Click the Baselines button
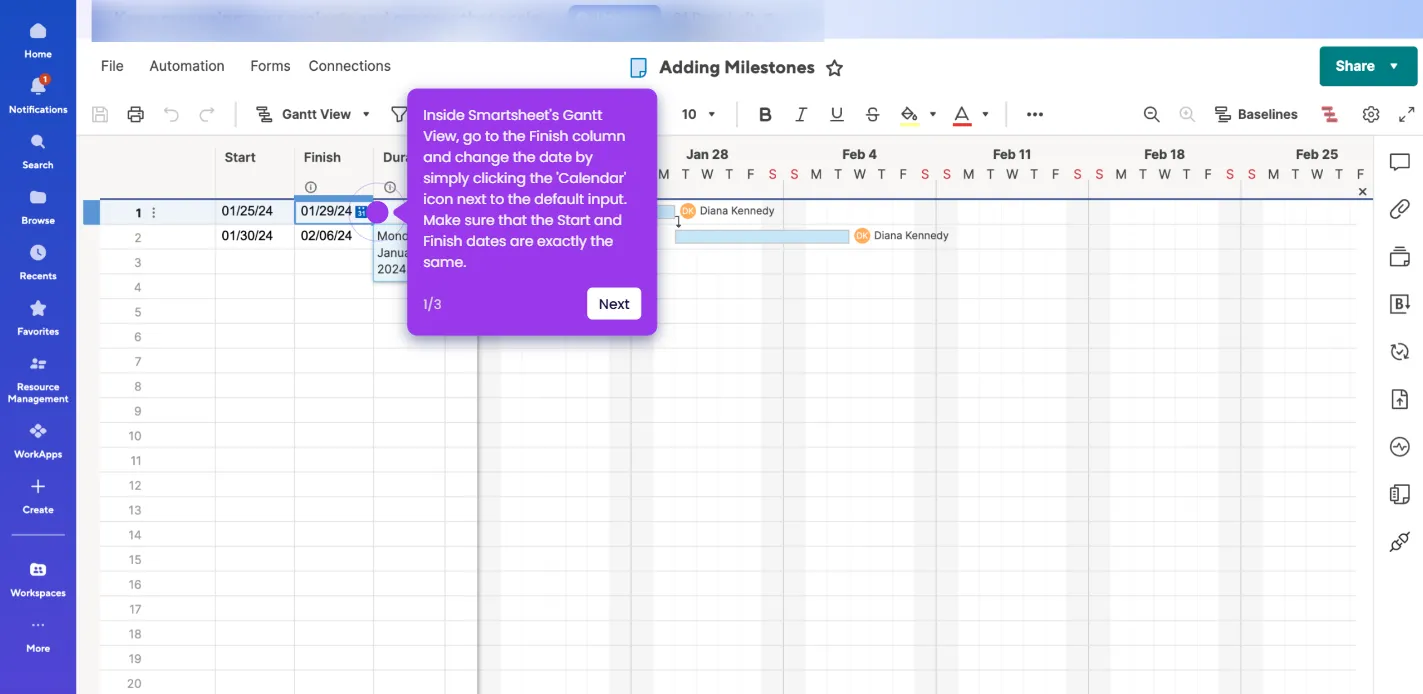The width and height of the screenshot is (1423, 694). [1256, 114]
